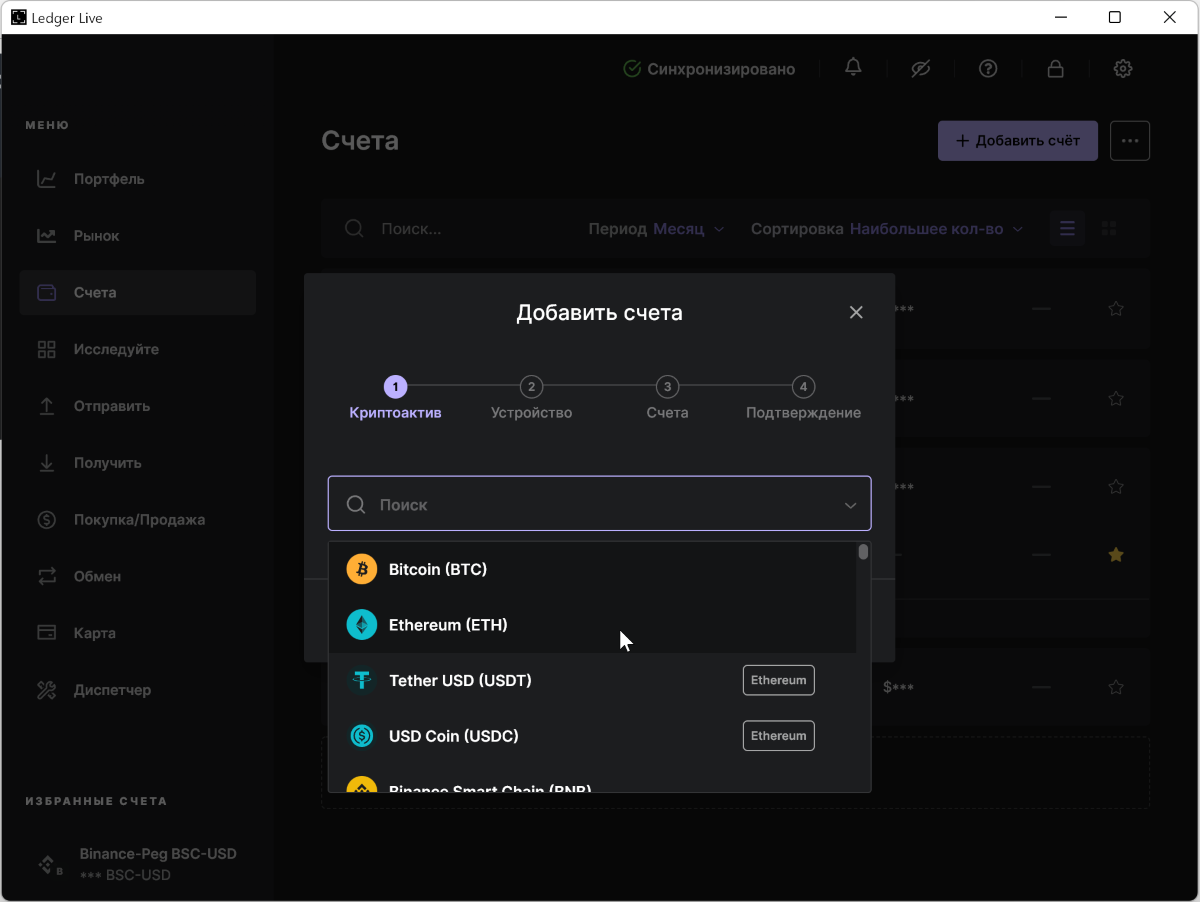
Task: Open Отправить in sidebar
Action: point(137,406)
